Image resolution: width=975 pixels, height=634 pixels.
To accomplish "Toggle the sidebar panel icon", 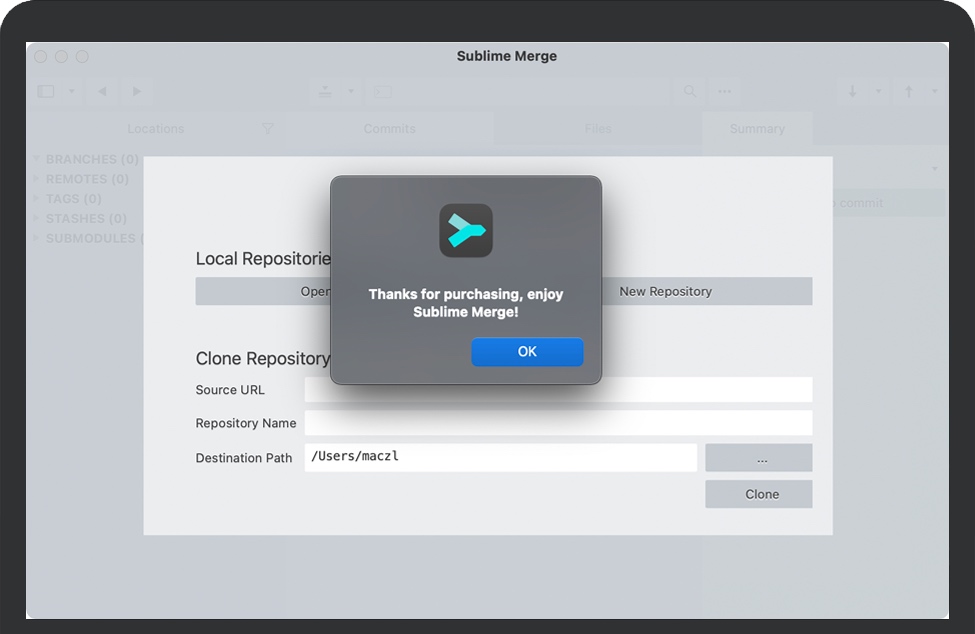I will click(x=46, y=91).
